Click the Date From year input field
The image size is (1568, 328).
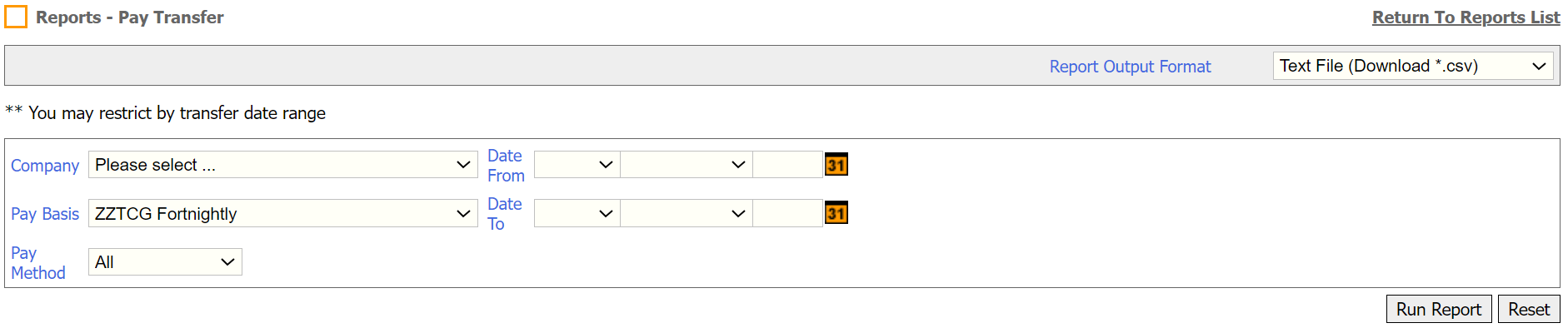(x=788, y=165)
